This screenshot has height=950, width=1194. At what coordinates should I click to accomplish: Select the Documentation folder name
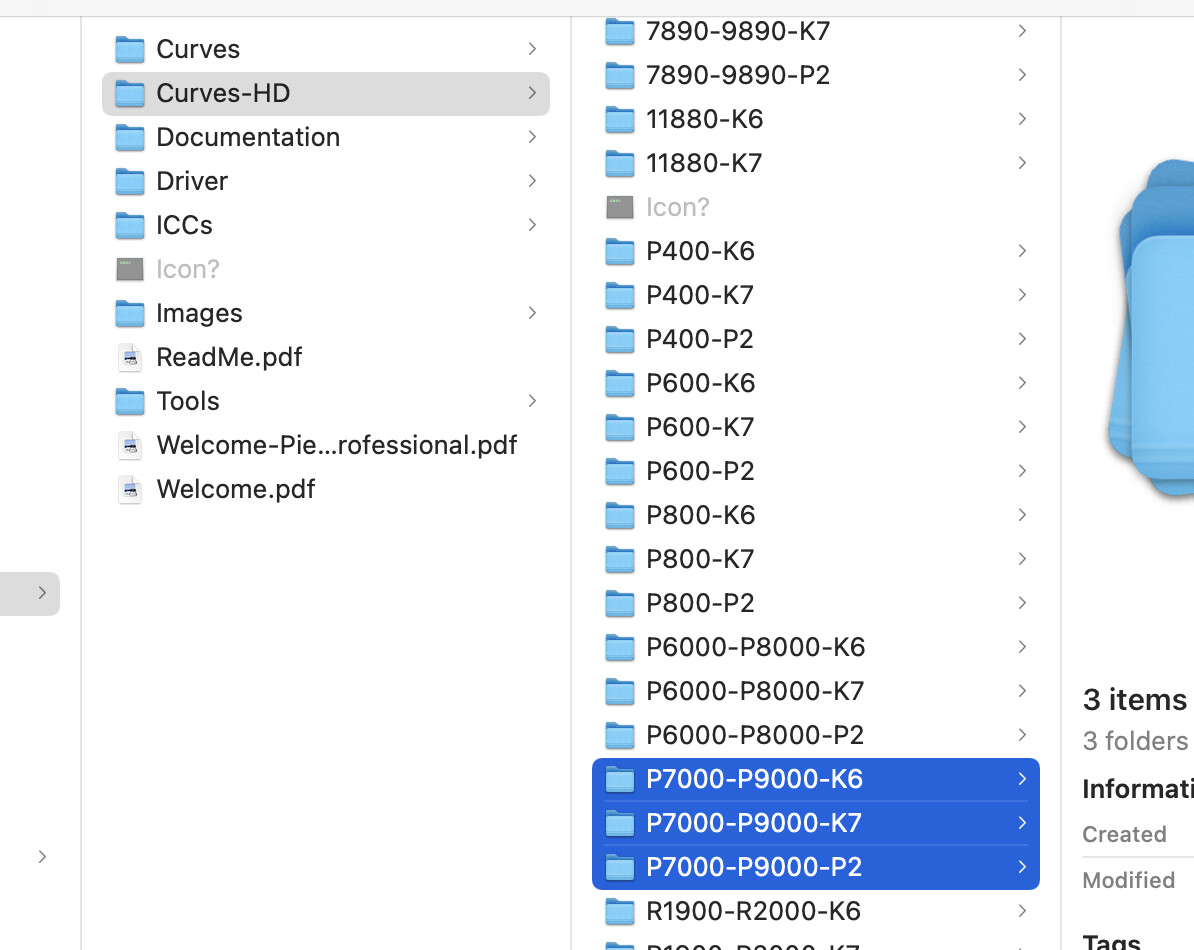pyautogui.click(x=248, y=138)
